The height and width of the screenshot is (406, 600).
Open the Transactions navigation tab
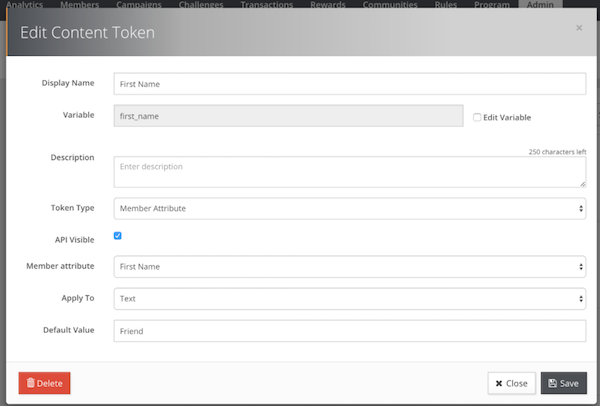(x=266, y=5)
